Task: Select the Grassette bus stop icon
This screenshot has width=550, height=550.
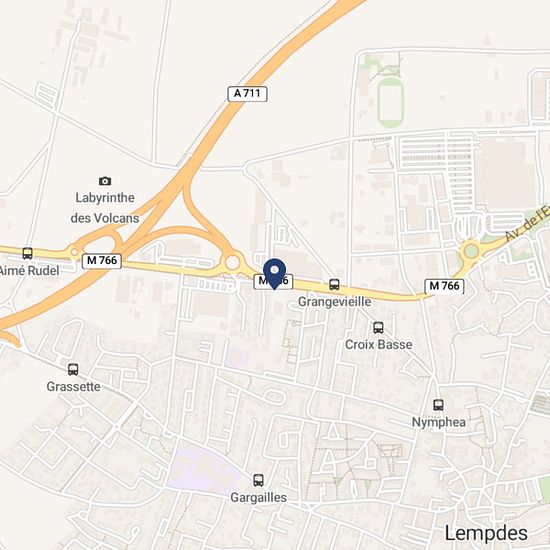Action: [73, 369]
